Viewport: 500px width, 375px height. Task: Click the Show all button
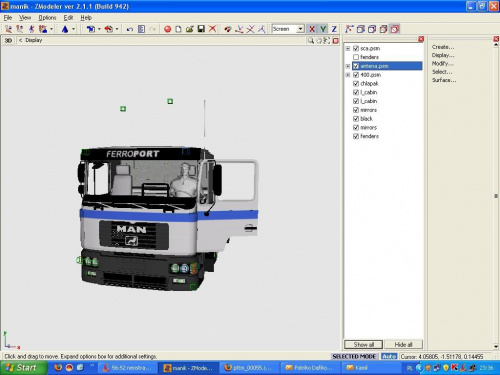coord(364,344)
